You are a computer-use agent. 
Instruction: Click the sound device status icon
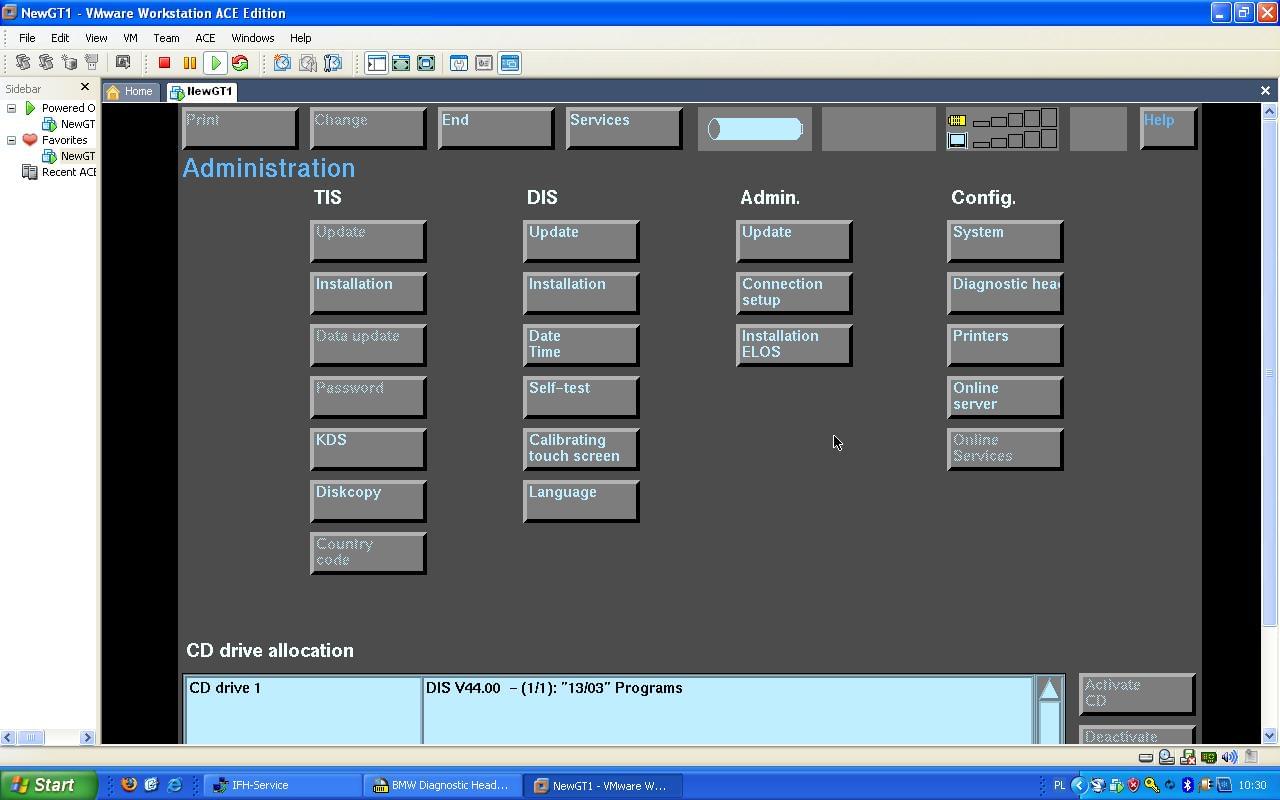(1230, 757)
